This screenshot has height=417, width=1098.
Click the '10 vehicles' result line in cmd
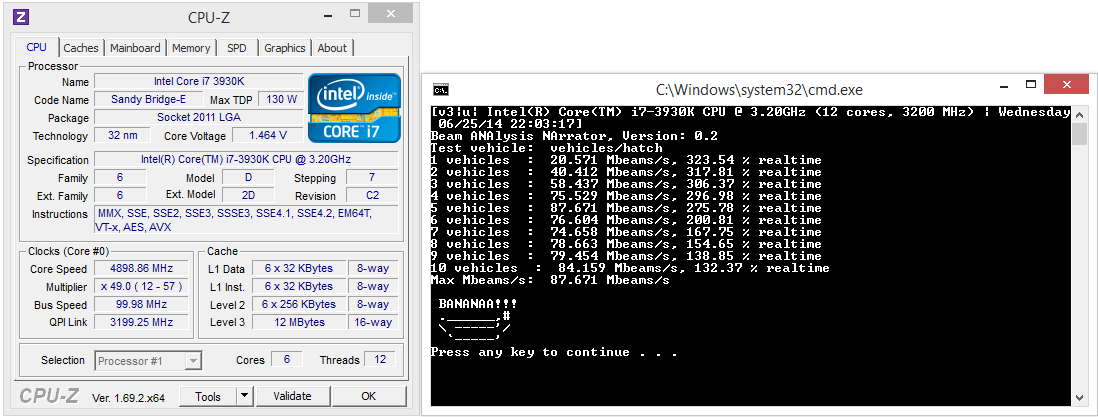[630, 268]
